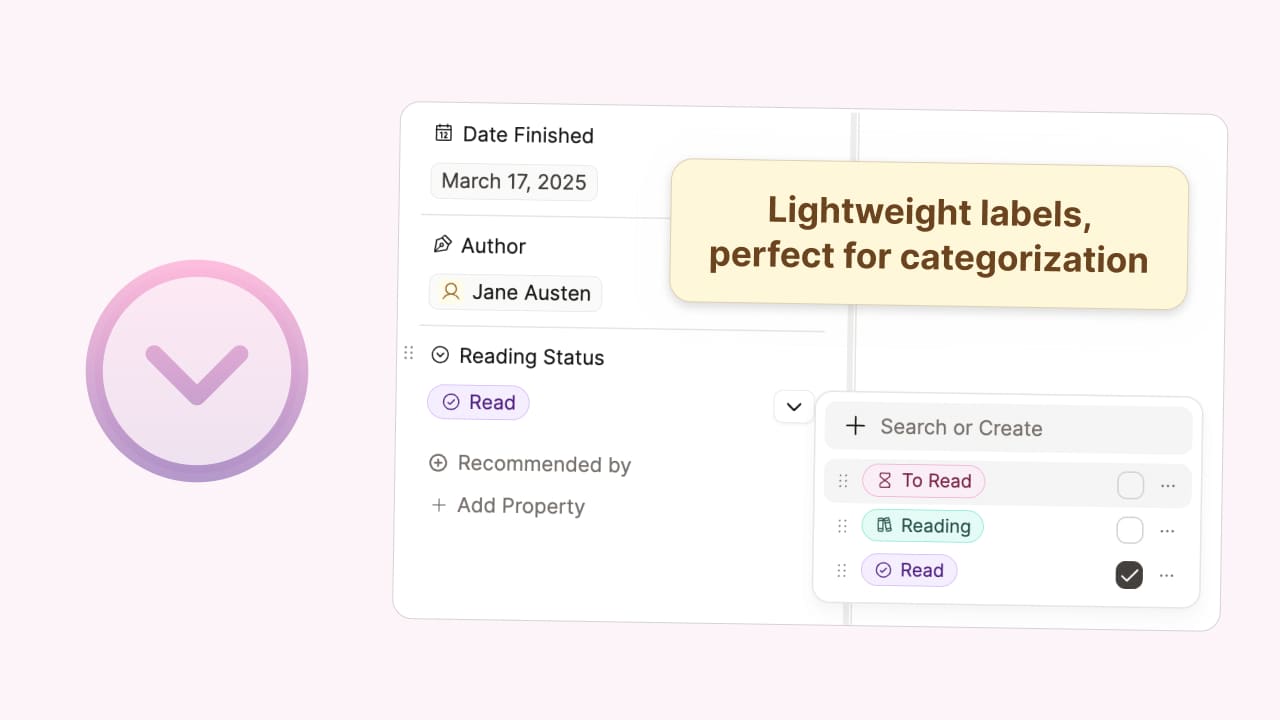This screenshot has height=720, width=1280.
Task: Click the Recommended by property
Action: [x=531, y=464]
